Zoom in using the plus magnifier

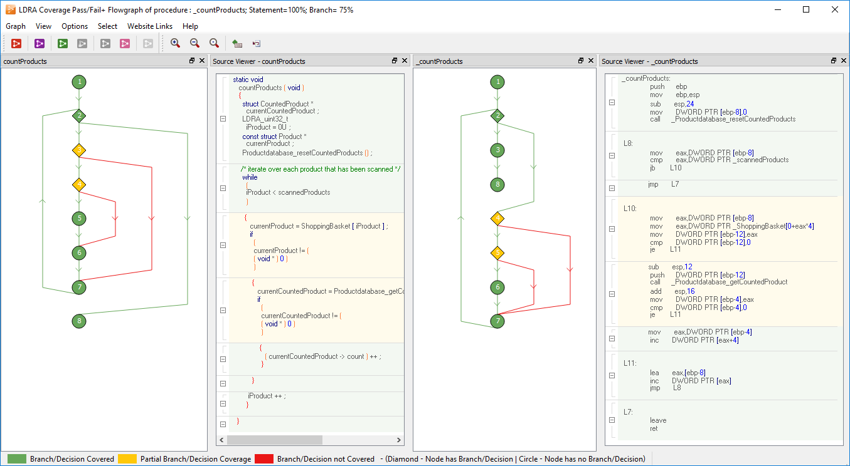pos(175,43)
